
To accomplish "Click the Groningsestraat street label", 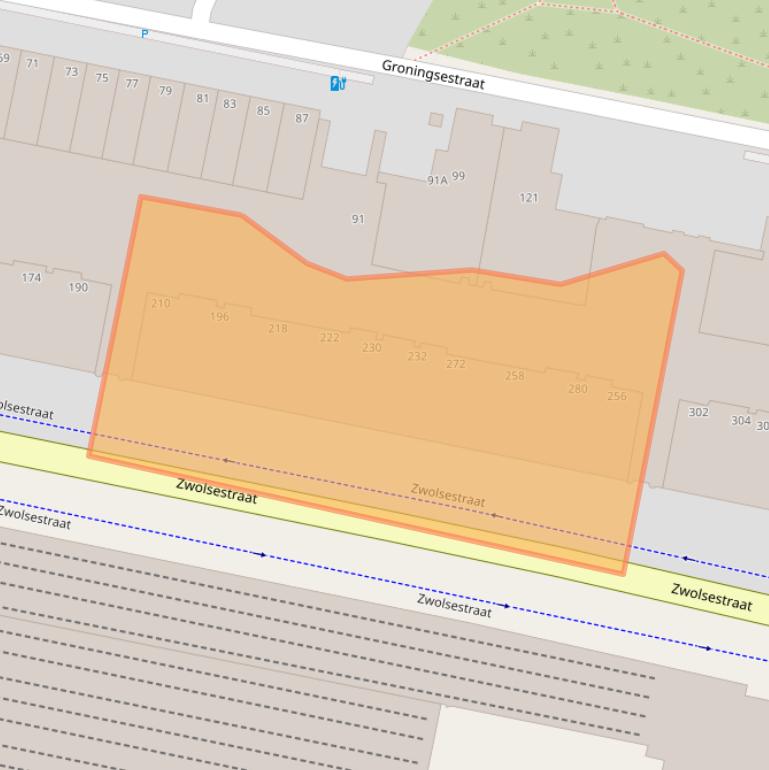I will coord(433,74).
